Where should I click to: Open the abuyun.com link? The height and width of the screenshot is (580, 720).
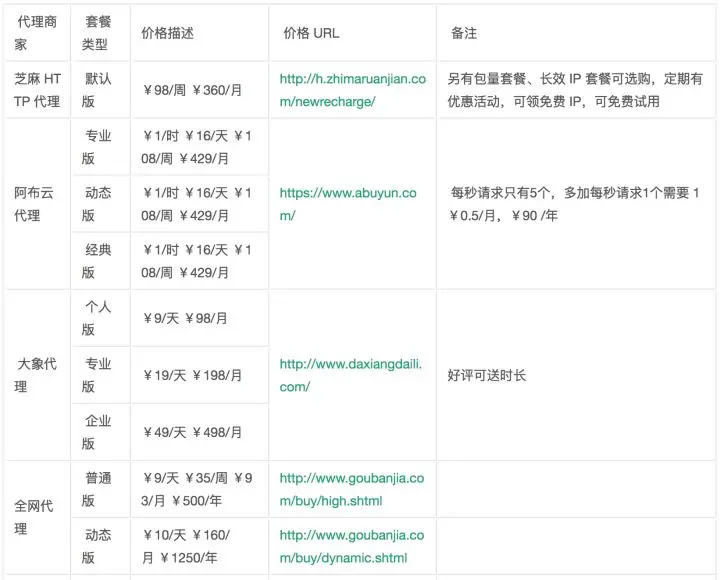[x=348, y=204]
